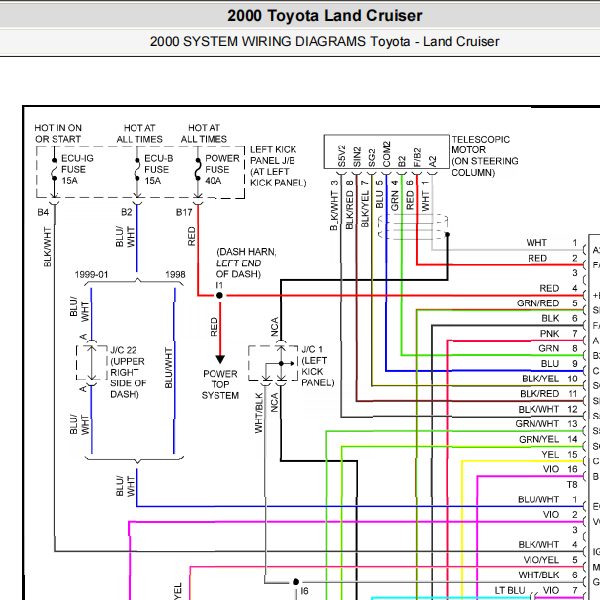
Task: Click the WHT wire label at pin 1
Action: [536, 243]
